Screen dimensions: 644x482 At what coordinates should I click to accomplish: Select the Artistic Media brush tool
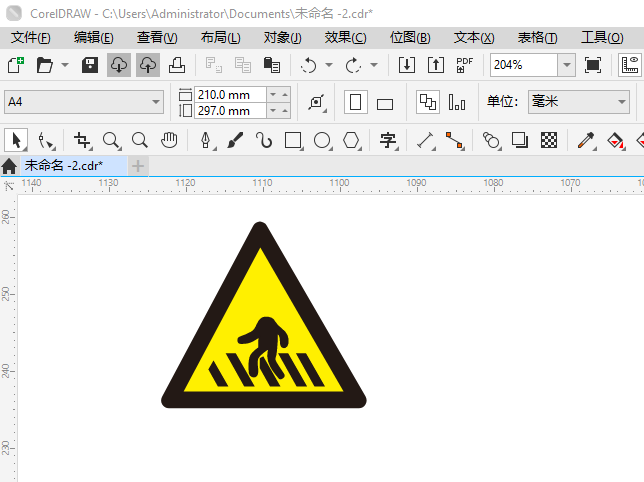[235, 141]
